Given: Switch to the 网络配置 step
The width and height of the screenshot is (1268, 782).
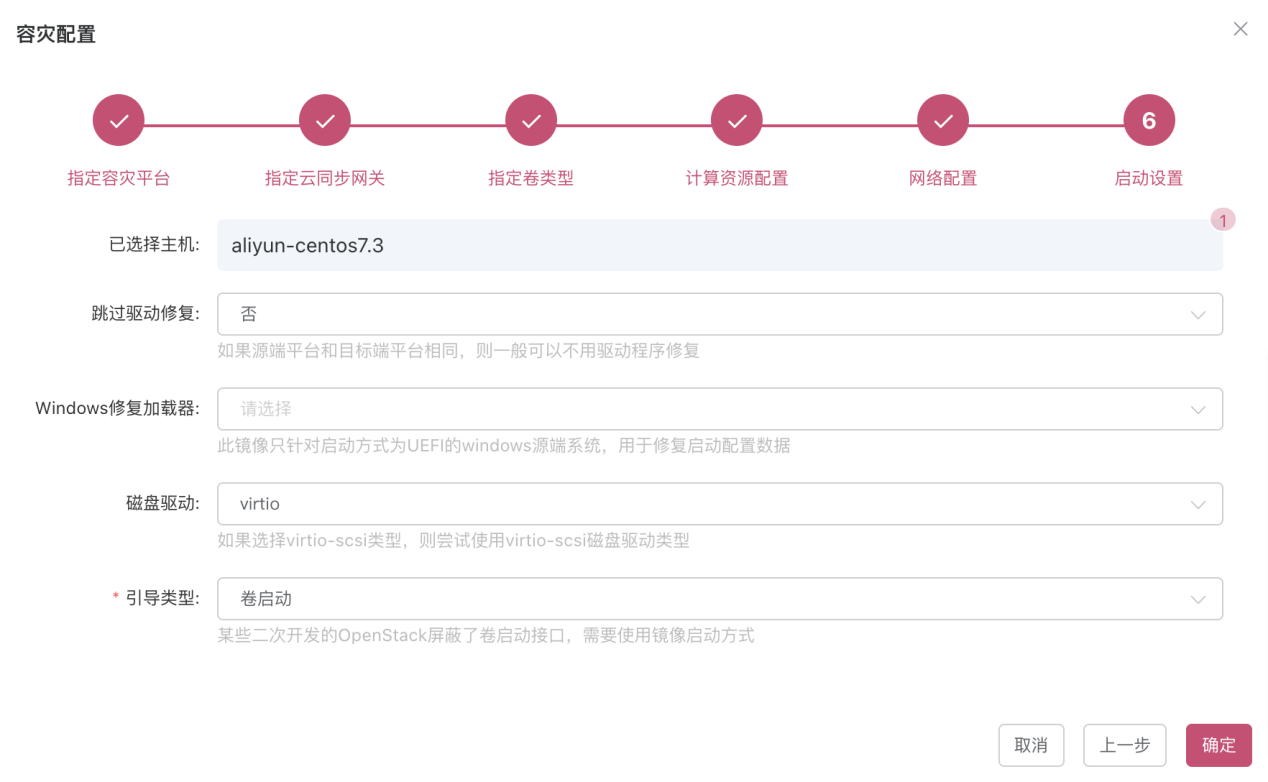Looking at the screenshot, I should click(x=942, y=178).
